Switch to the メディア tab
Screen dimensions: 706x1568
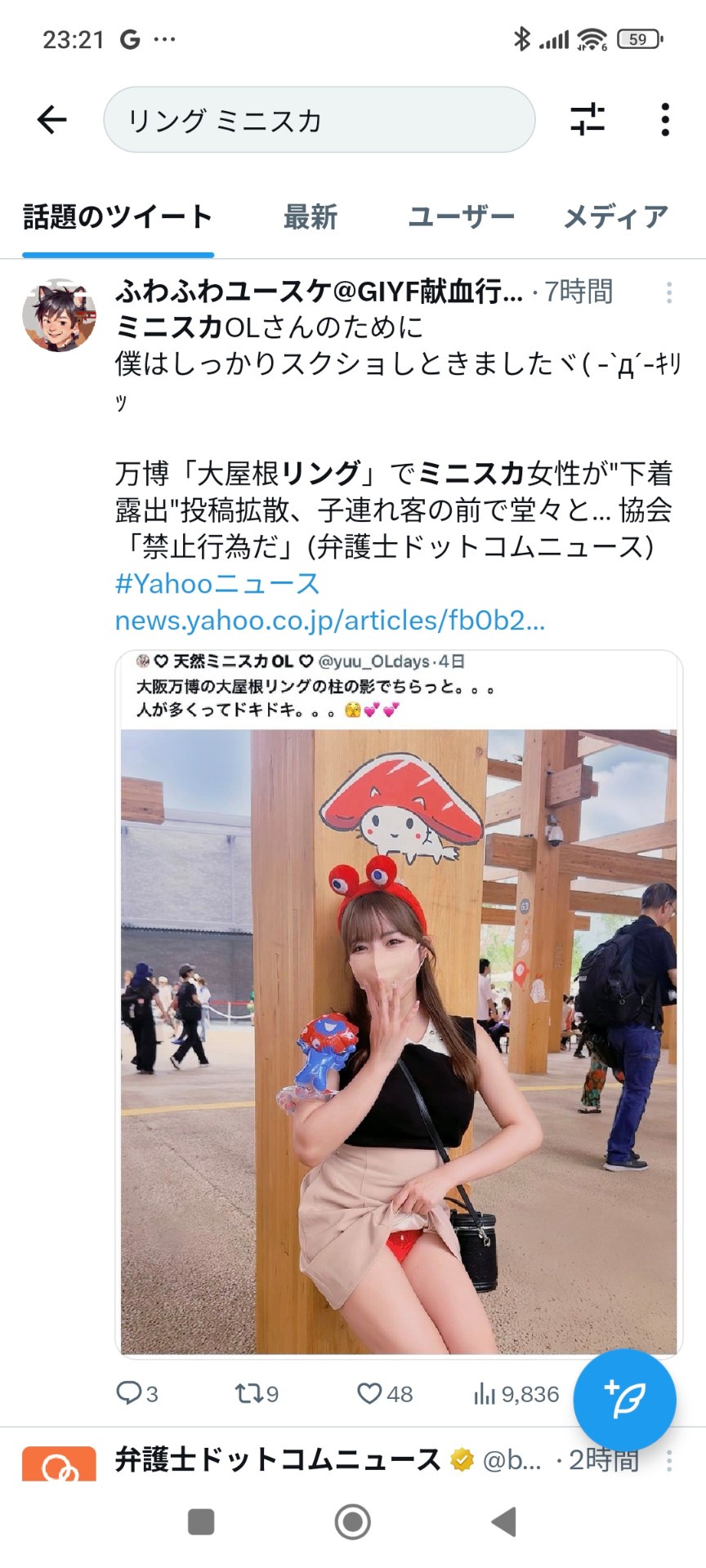[616, 217]
